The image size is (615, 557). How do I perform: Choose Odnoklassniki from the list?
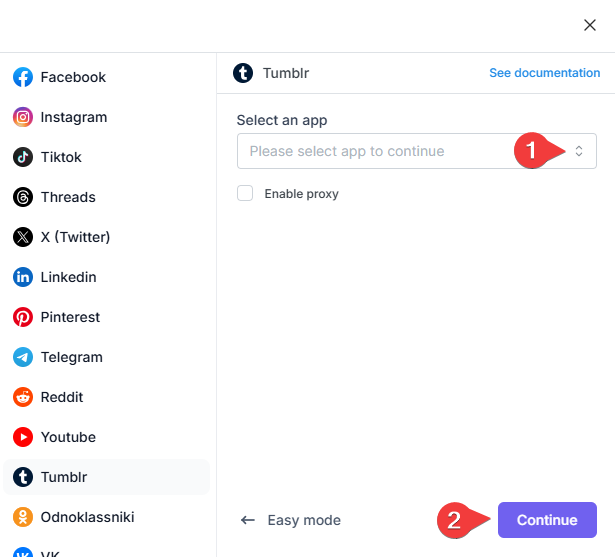point(106,517)
